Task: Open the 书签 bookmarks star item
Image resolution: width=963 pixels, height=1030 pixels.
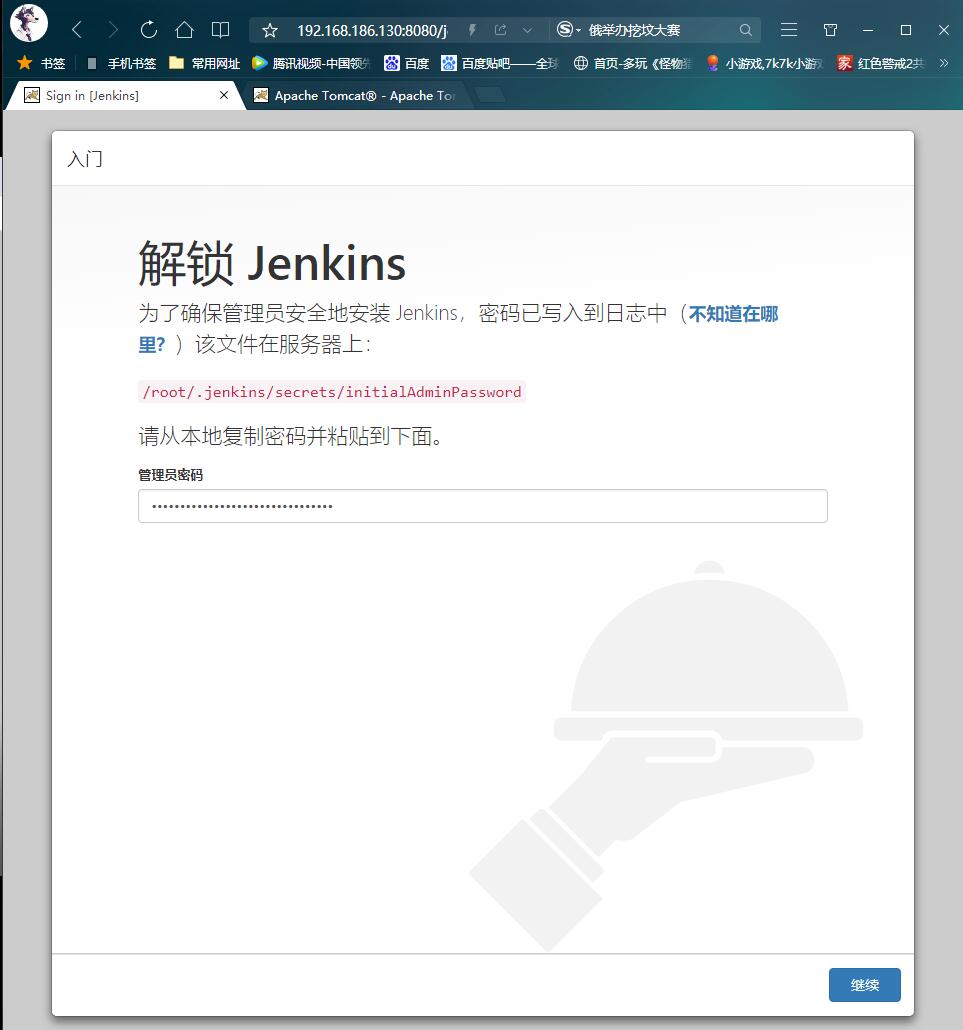Action: [x=41, y=63]
